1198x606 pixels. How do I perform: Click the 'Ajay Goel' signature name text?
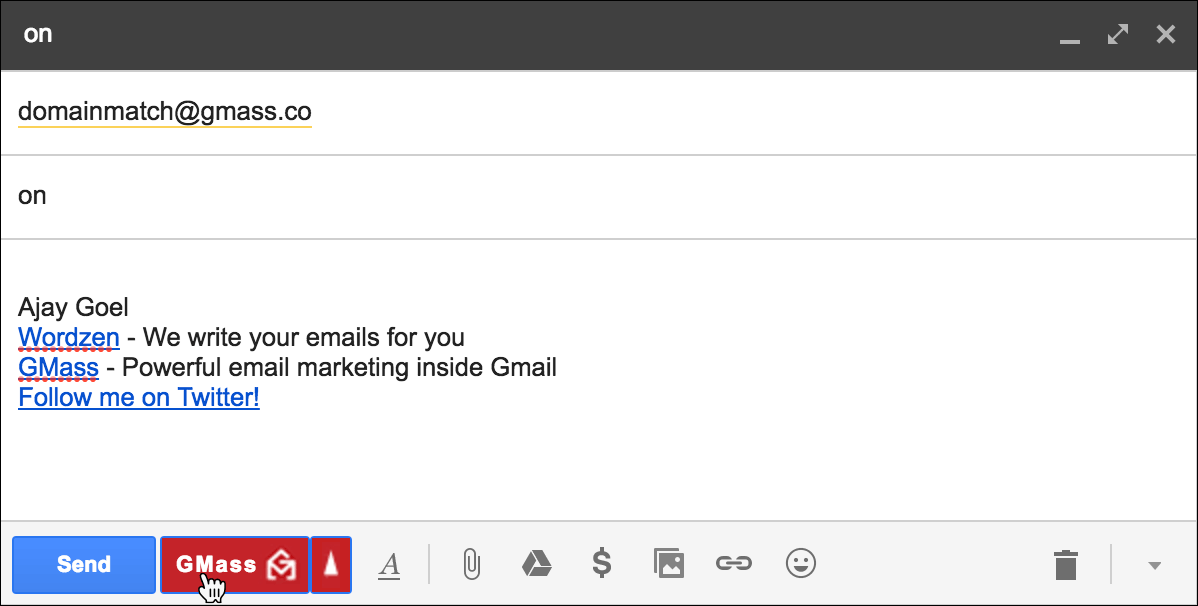tap(73, 307)
